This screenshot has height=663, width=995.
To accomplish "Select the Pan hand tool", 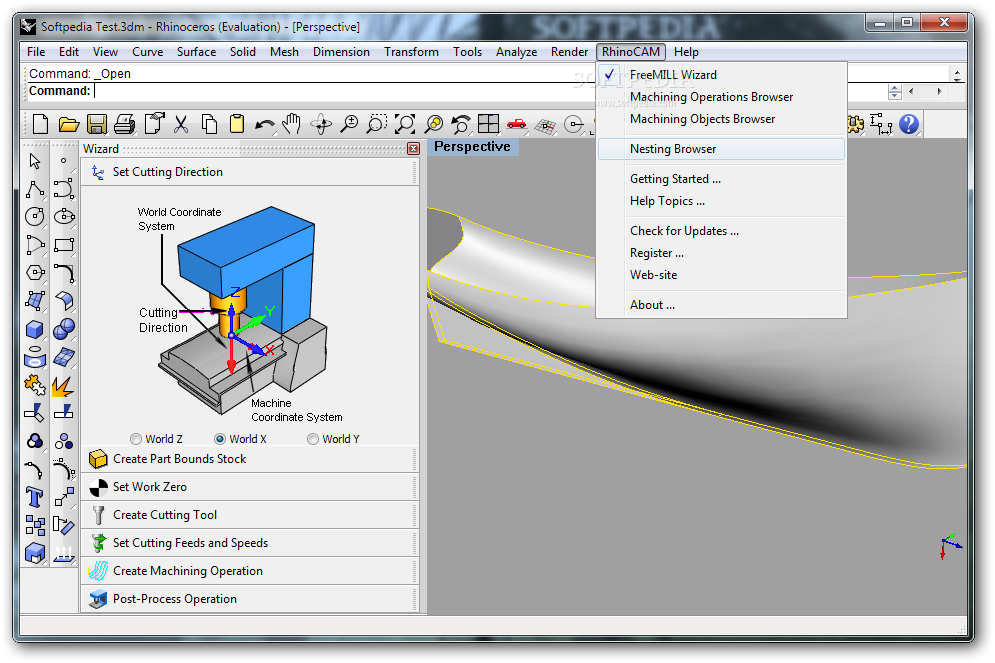I will (292, 124).
